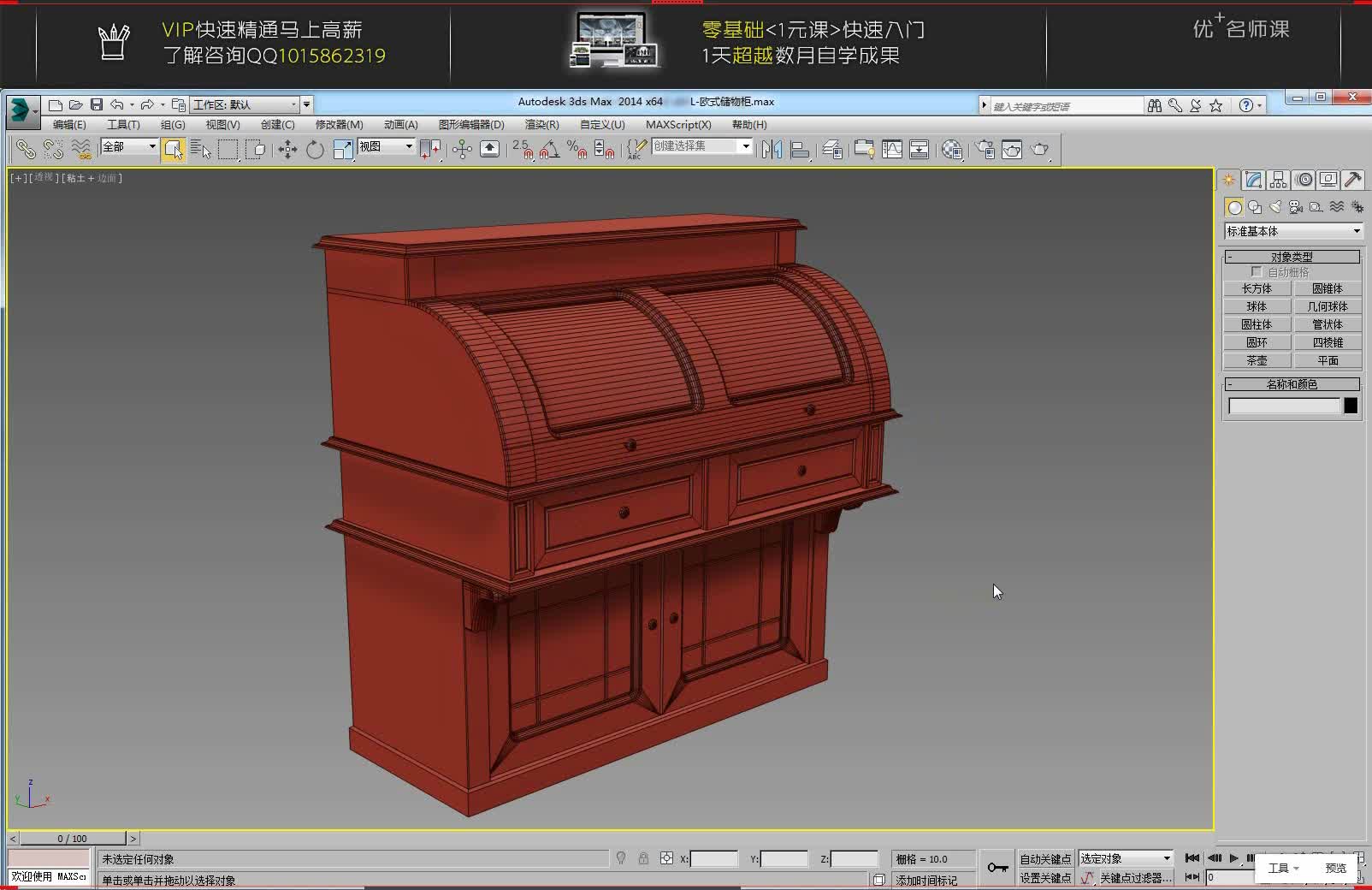
Task: Switch to the Modify command panel
Action: coord(1251,180)
